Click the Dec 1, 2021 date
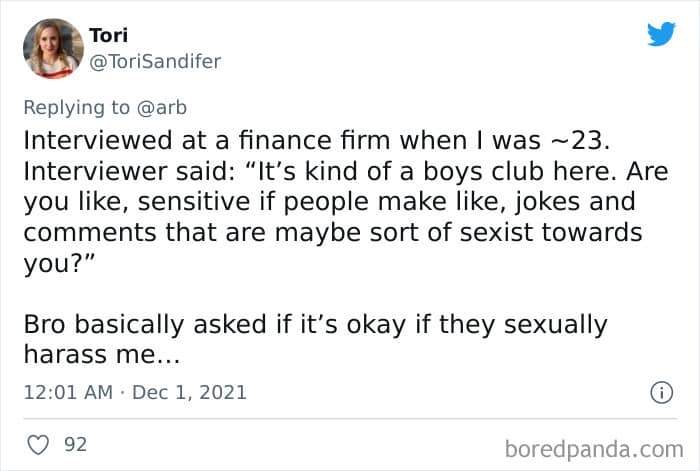Image resolution: width=700 pixels, height=471 pixels. (189, 393)
